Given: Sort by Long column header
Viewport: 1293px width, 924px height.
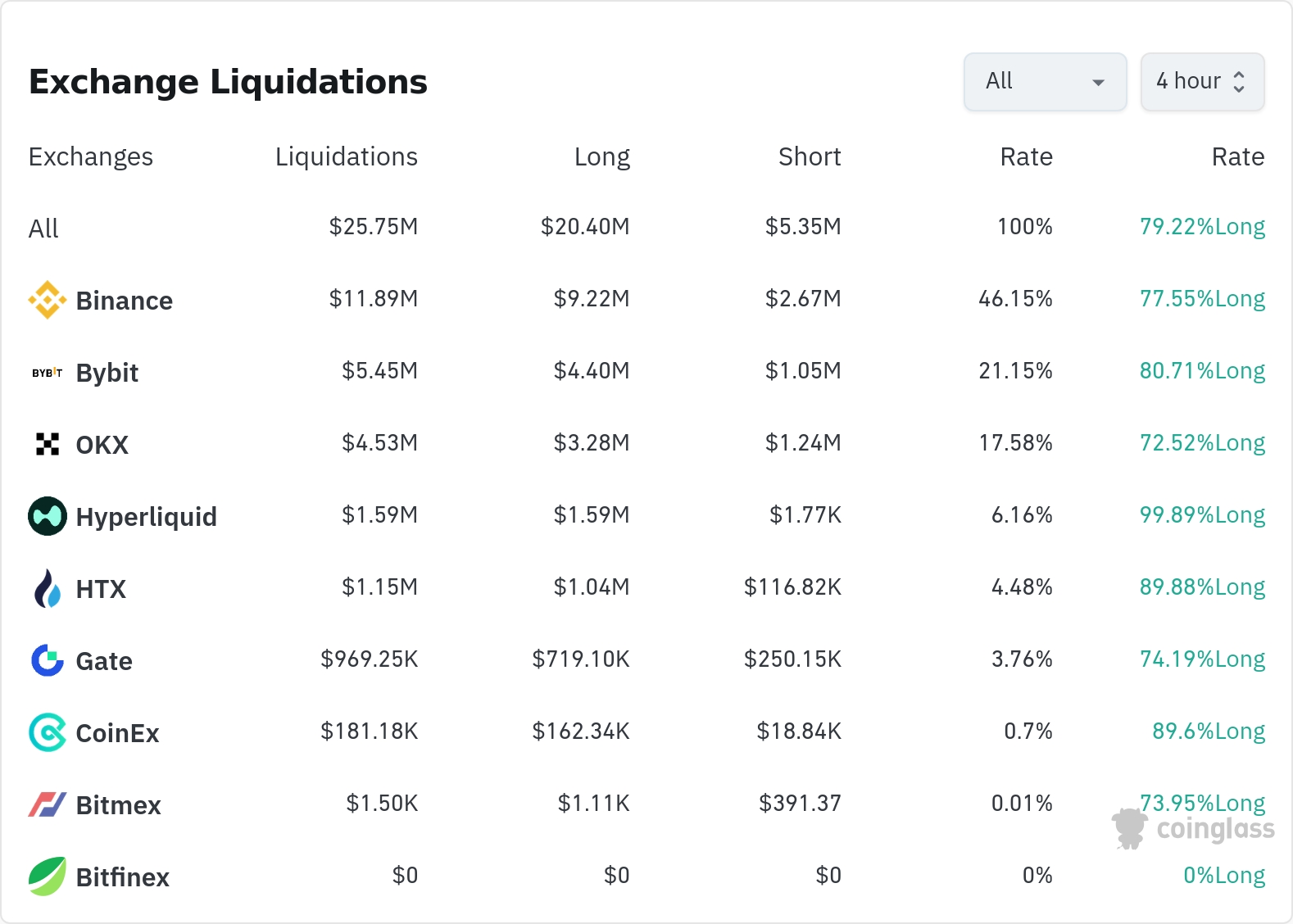Looking at the screenshot, I should coord(601,156).
